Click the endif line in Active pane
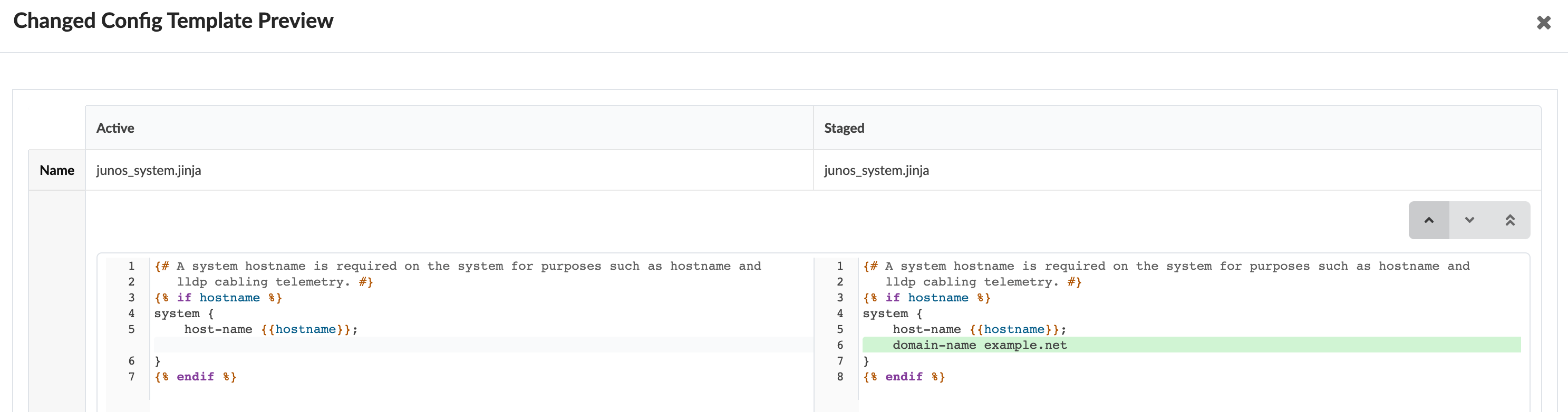Screen dimensions: 1568x412 coord(196,377)
